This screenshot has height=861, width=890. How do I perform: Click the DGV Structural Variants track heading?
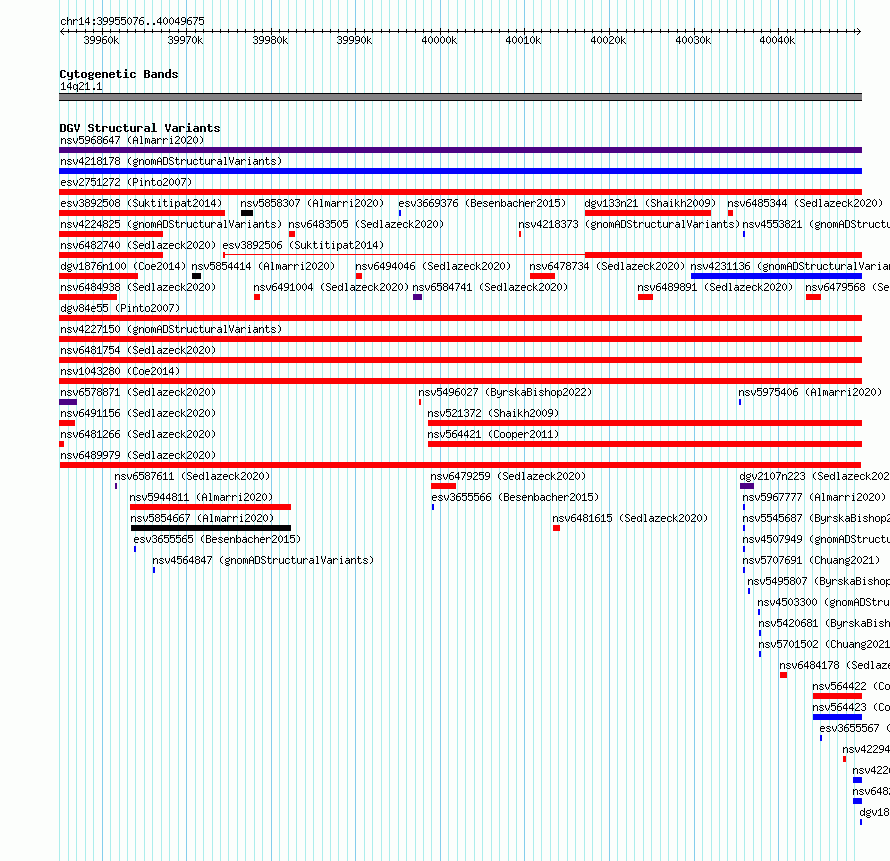140,128
